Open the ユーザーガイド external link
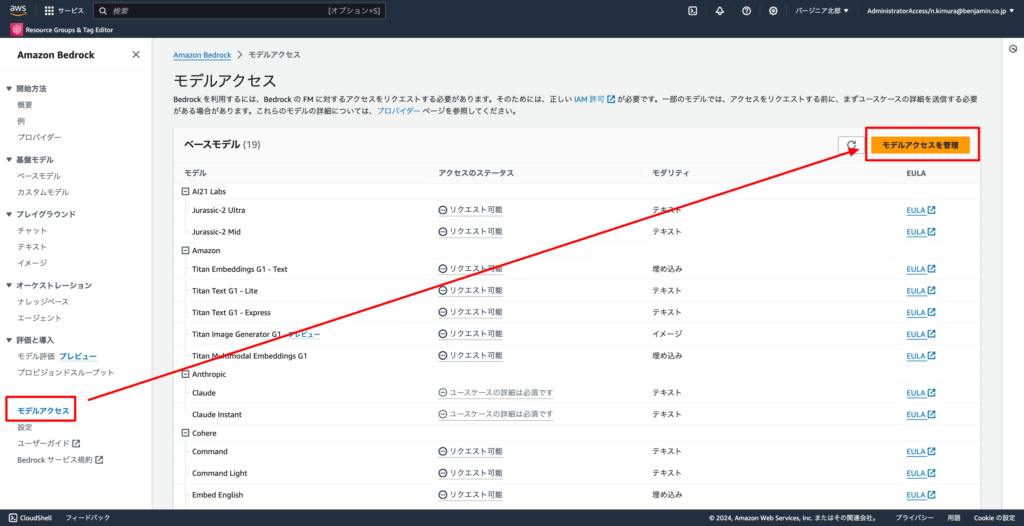Screen dimensions: 1024x526 coord(48,444)
